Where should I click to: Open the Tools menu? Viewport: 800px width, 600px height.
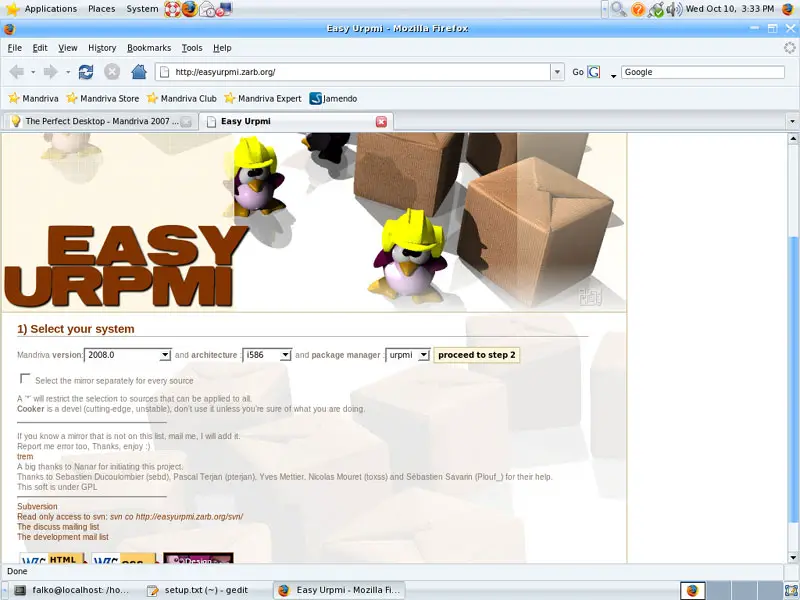192,48
